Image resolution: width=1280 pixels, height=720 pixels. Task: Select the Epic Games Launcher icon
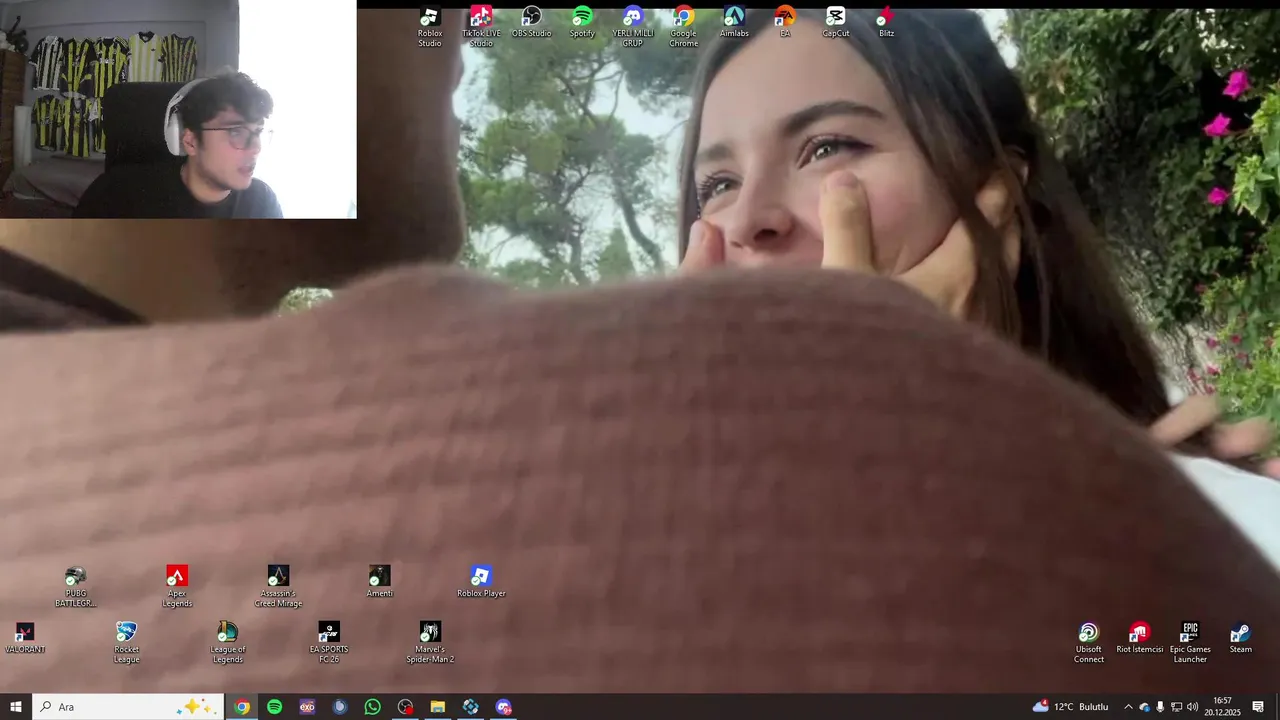1190,643
